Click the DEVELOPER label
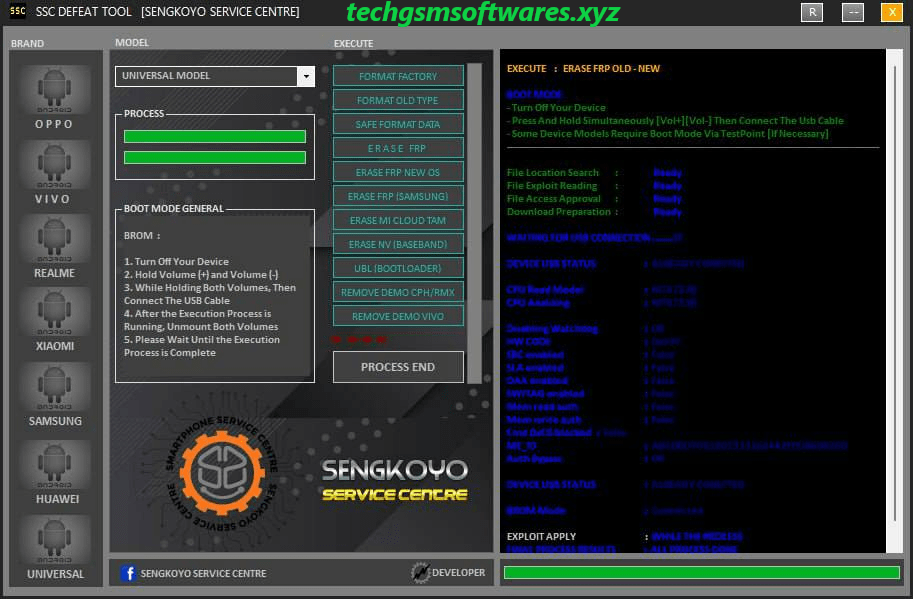This screenshot has height=599, width=913. click(x=458, y=573)
